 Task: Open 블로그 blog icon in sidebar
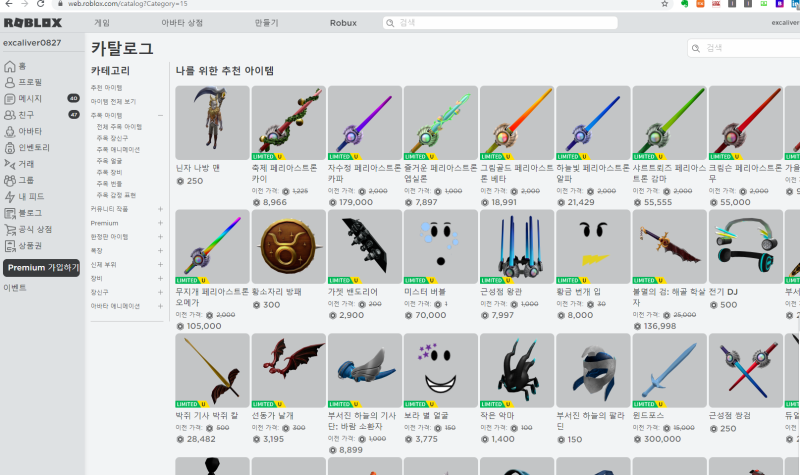[10, 213]
